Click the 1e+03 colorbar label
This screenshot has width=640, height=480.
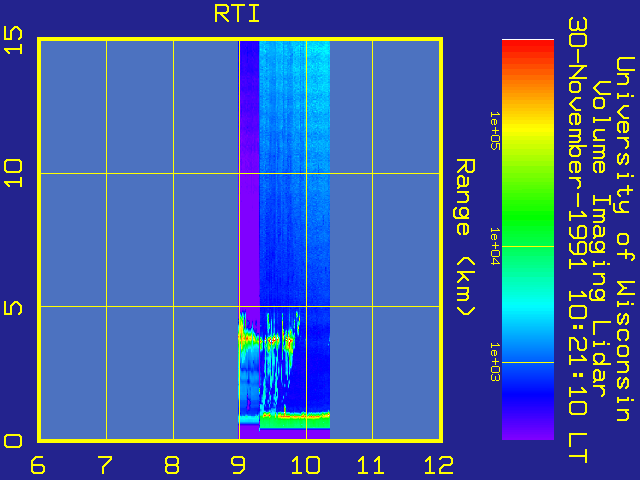(x=495, y=362)
